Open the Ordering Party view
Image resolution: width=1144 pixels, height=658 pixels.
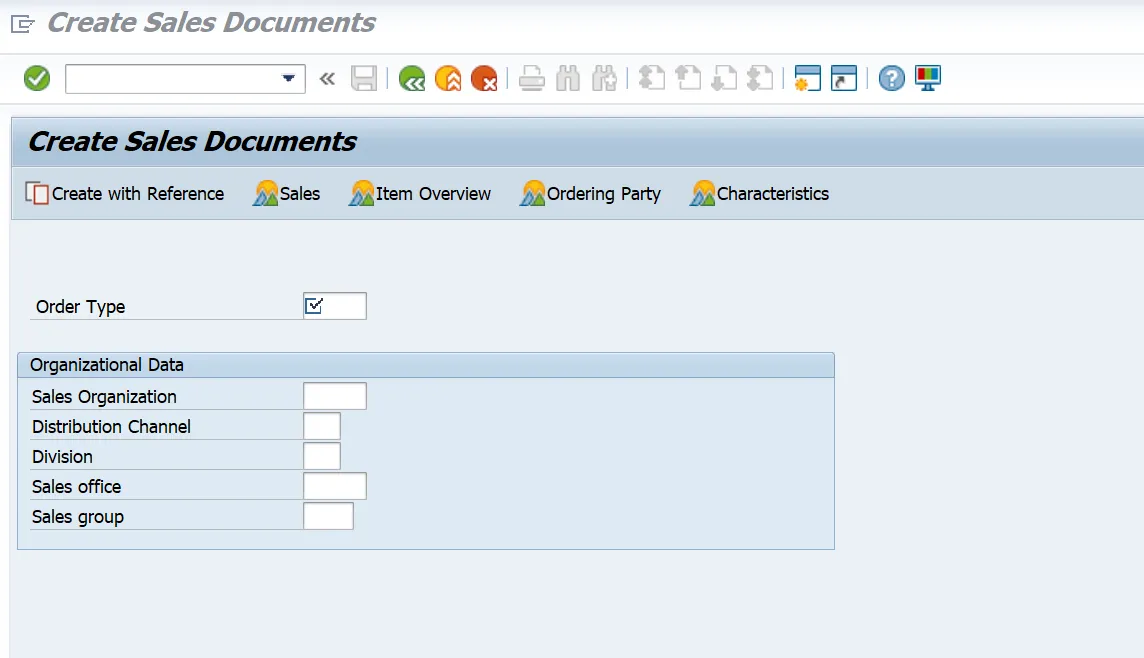coord(591,193)
